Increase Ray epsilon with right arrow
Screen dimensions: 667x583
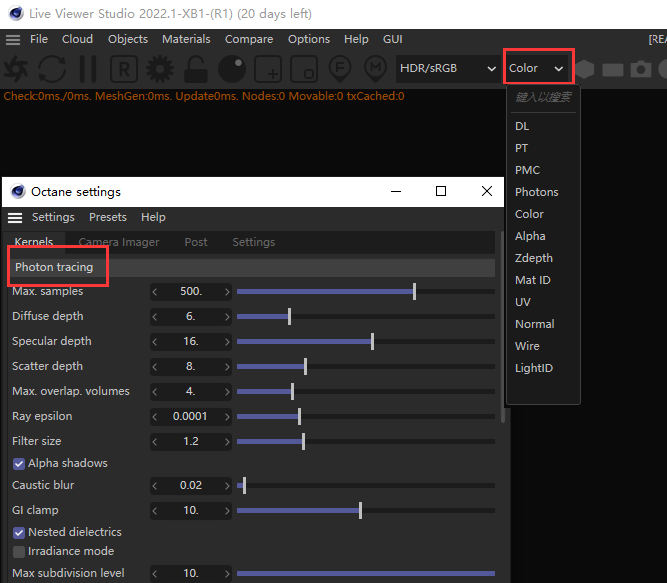point(227,417)
